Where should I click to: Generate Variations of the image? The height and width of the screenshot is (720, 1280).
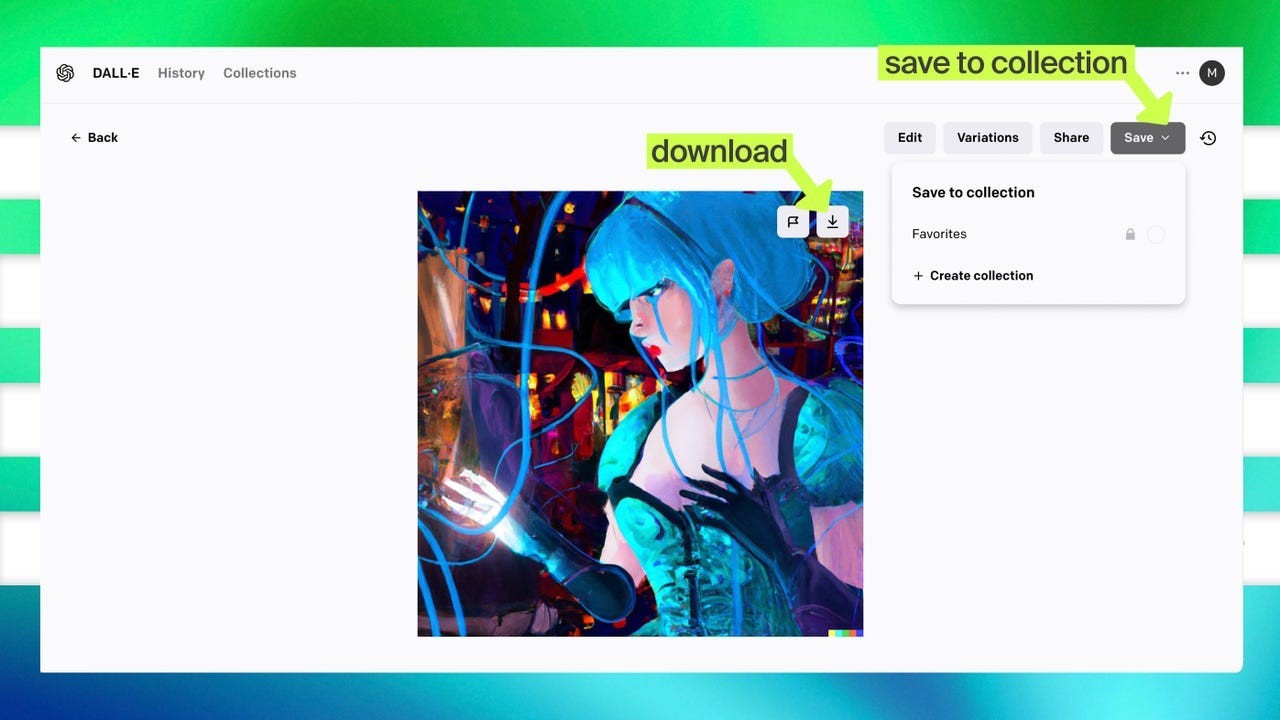987,138
